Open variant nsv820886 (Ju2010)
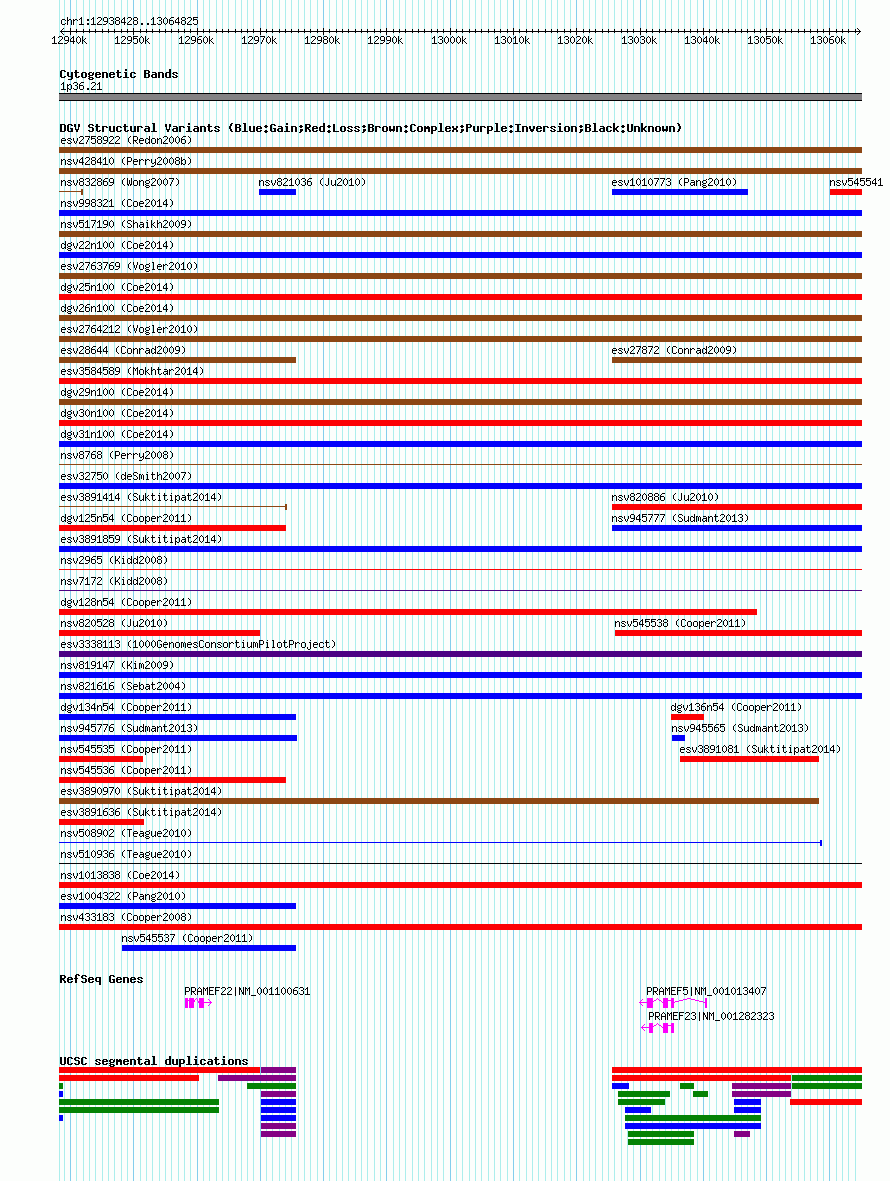Screen dimensions: 890x1181 [x=665, y=498]
